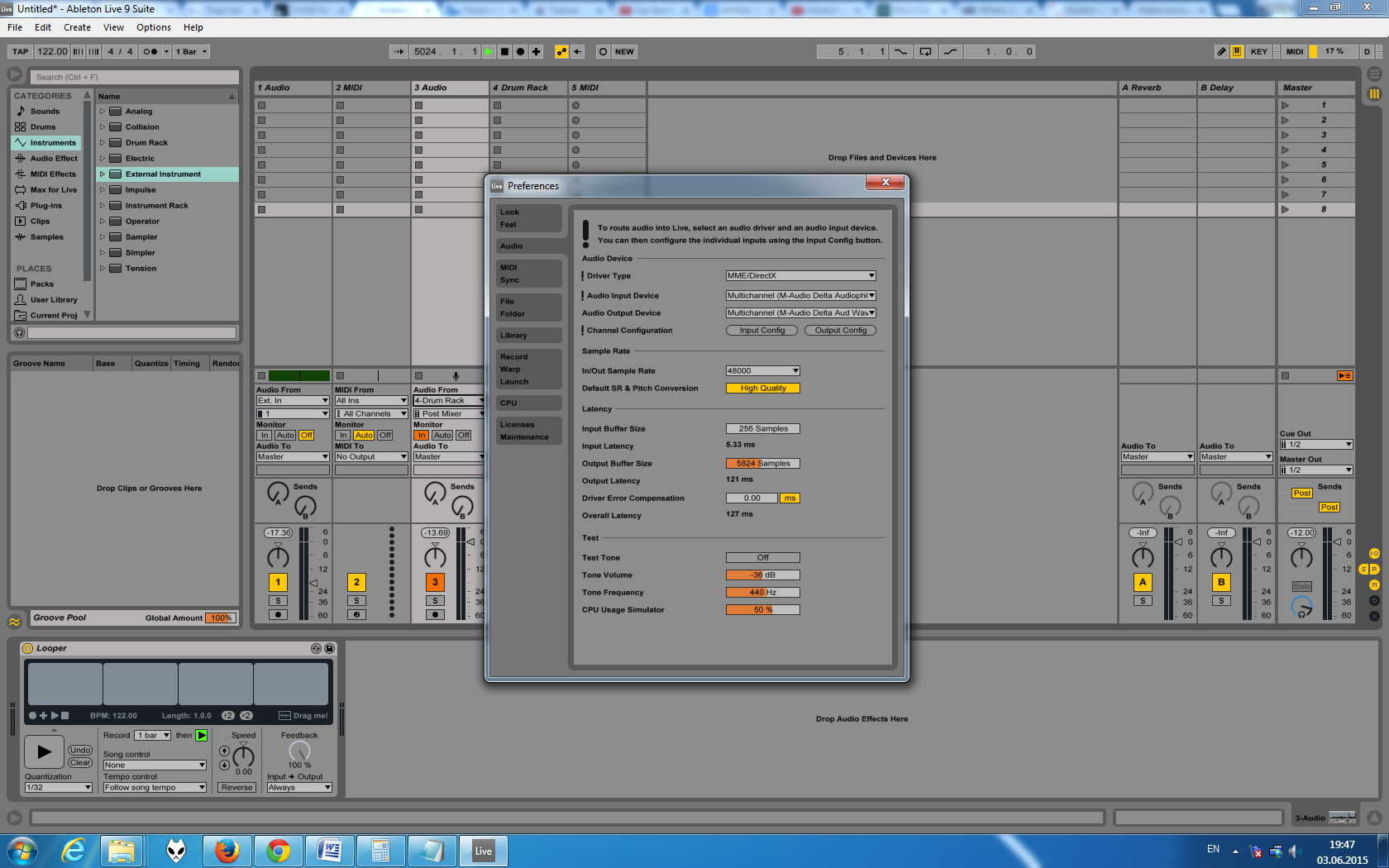Solo track 1
1389x868 pixels.
click(278, 601)
